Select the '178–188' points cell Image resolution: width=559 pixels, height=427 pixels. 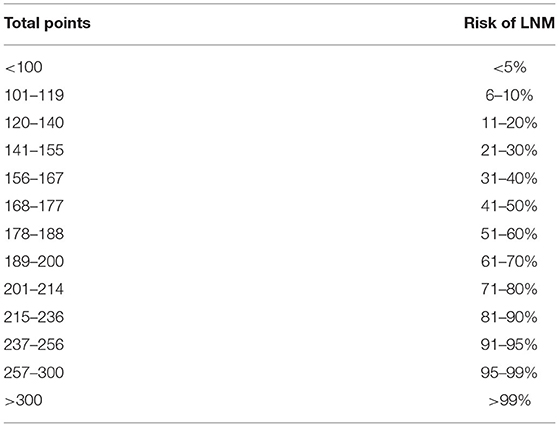click(x=34, y=234)
